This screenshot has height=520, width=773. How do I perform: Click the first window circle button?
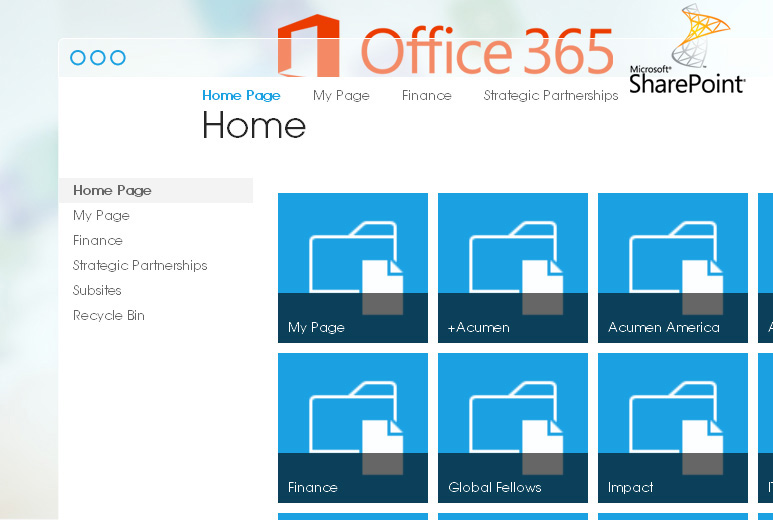click(78, 58)
